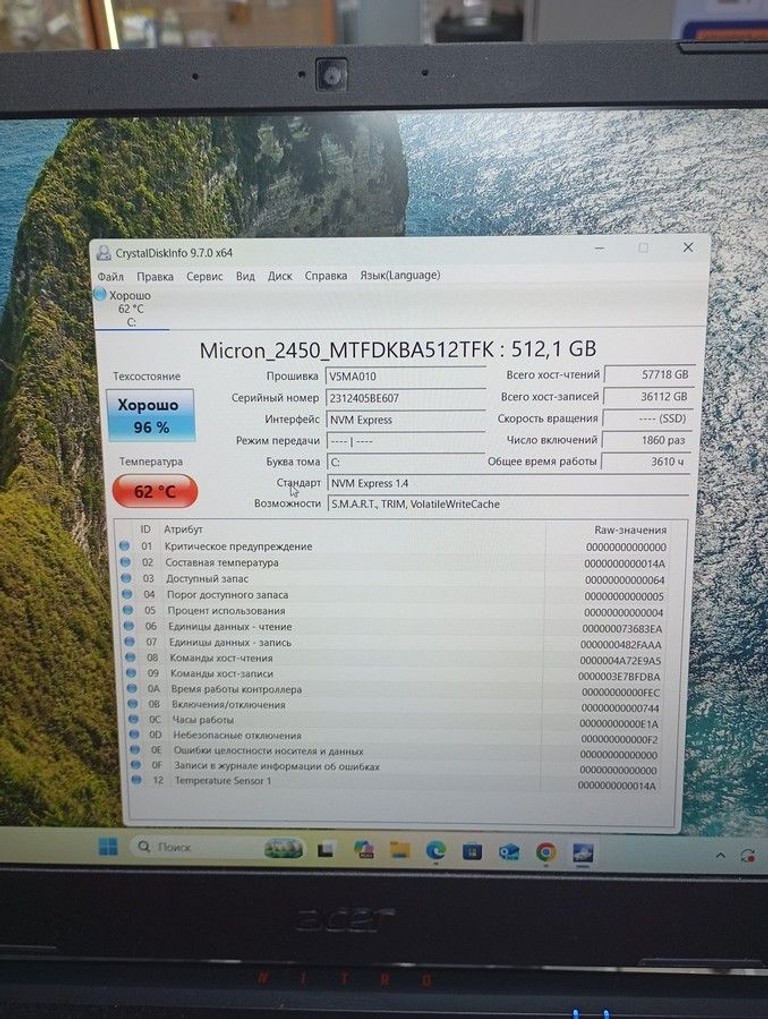Select row 08 Команды хост-чтения
Screen dimensions: 768x1019
394,658
